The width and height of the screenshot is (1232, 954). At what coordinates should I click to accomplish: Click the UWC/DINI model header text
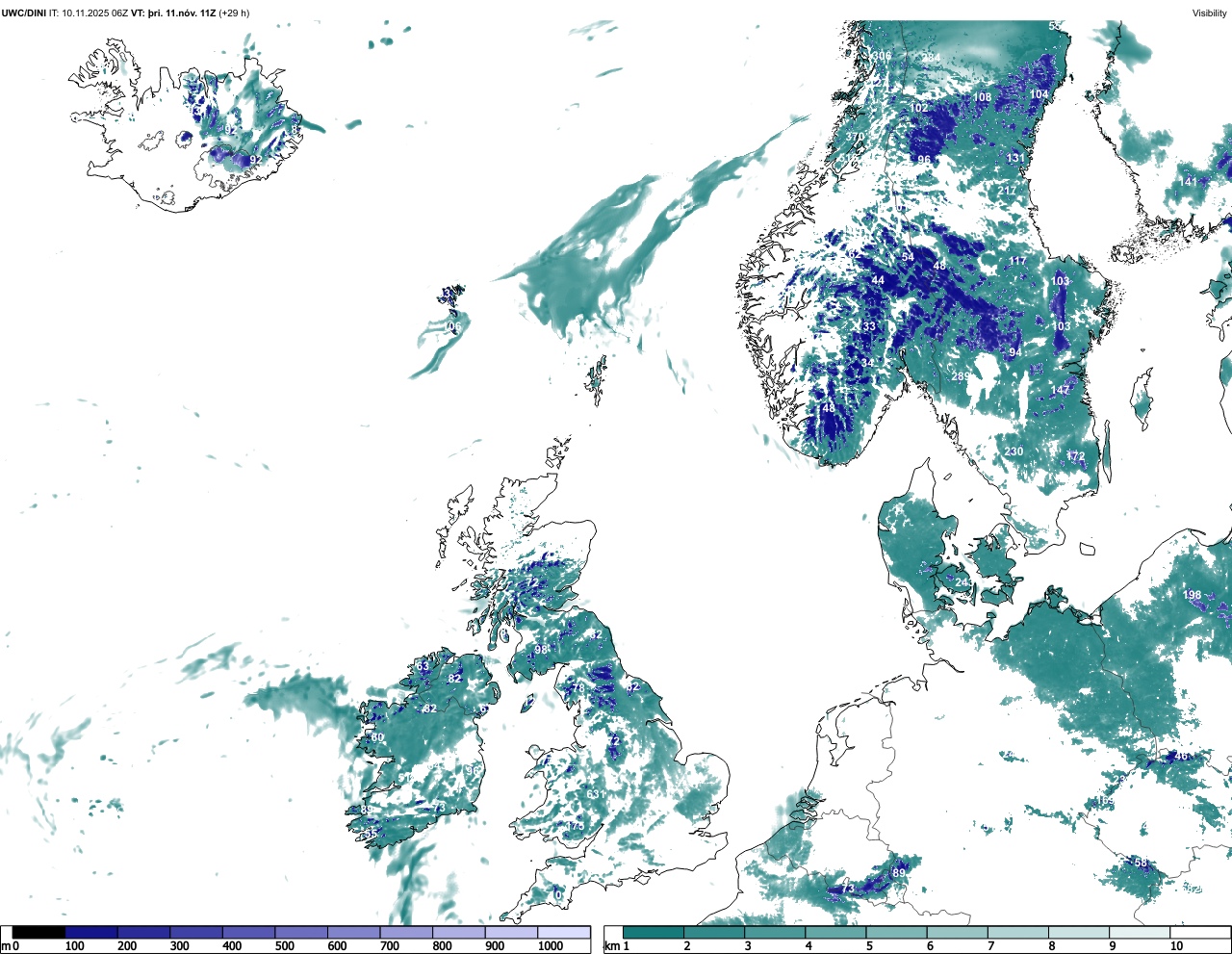point(24,13)
